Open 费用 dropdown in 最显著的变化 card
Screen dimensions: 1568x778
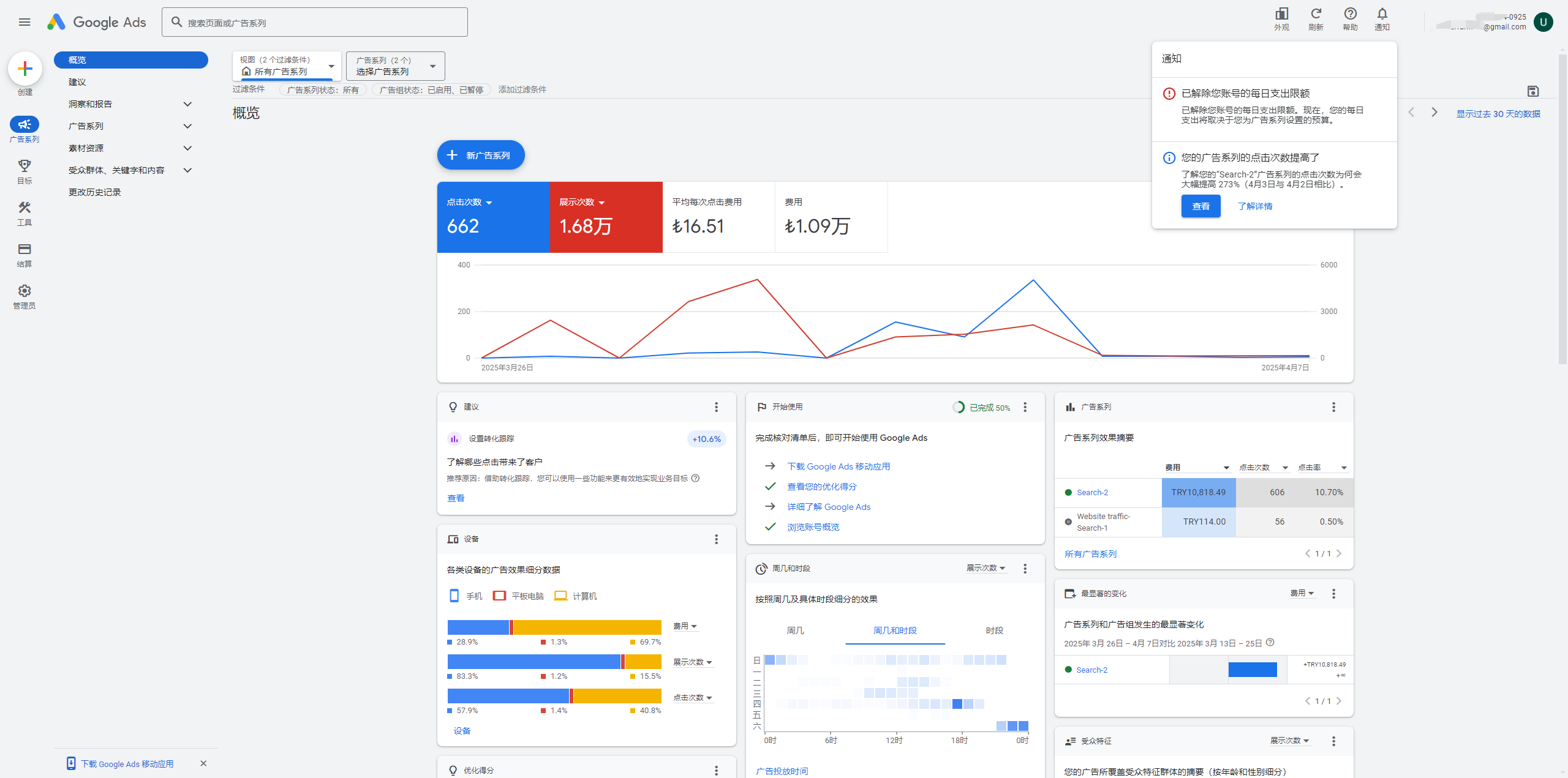point(1302,593)
